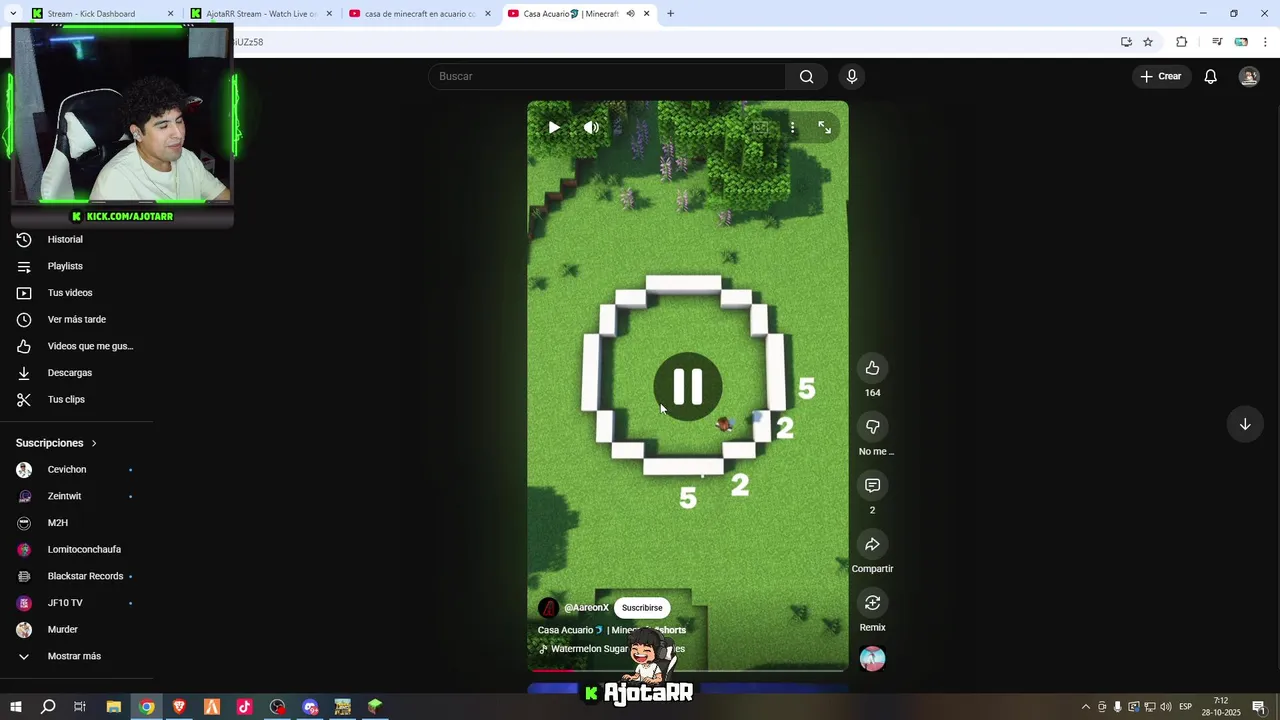Open the Short's three-dot options menu
The width and height of the screenshot is (1280, 720).
(792, 127)
